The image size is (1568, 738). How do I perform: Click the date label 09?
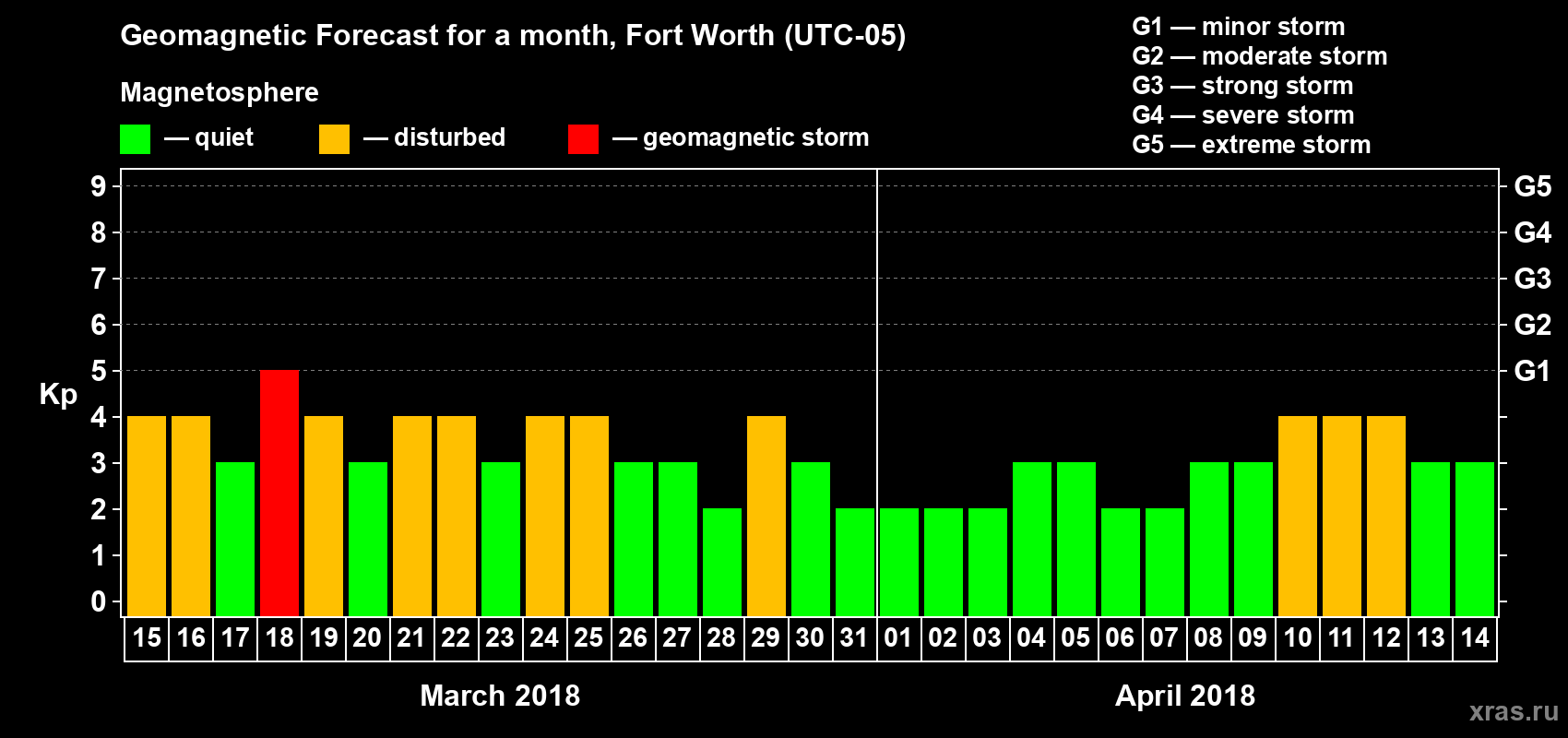tap(1253, 638)
